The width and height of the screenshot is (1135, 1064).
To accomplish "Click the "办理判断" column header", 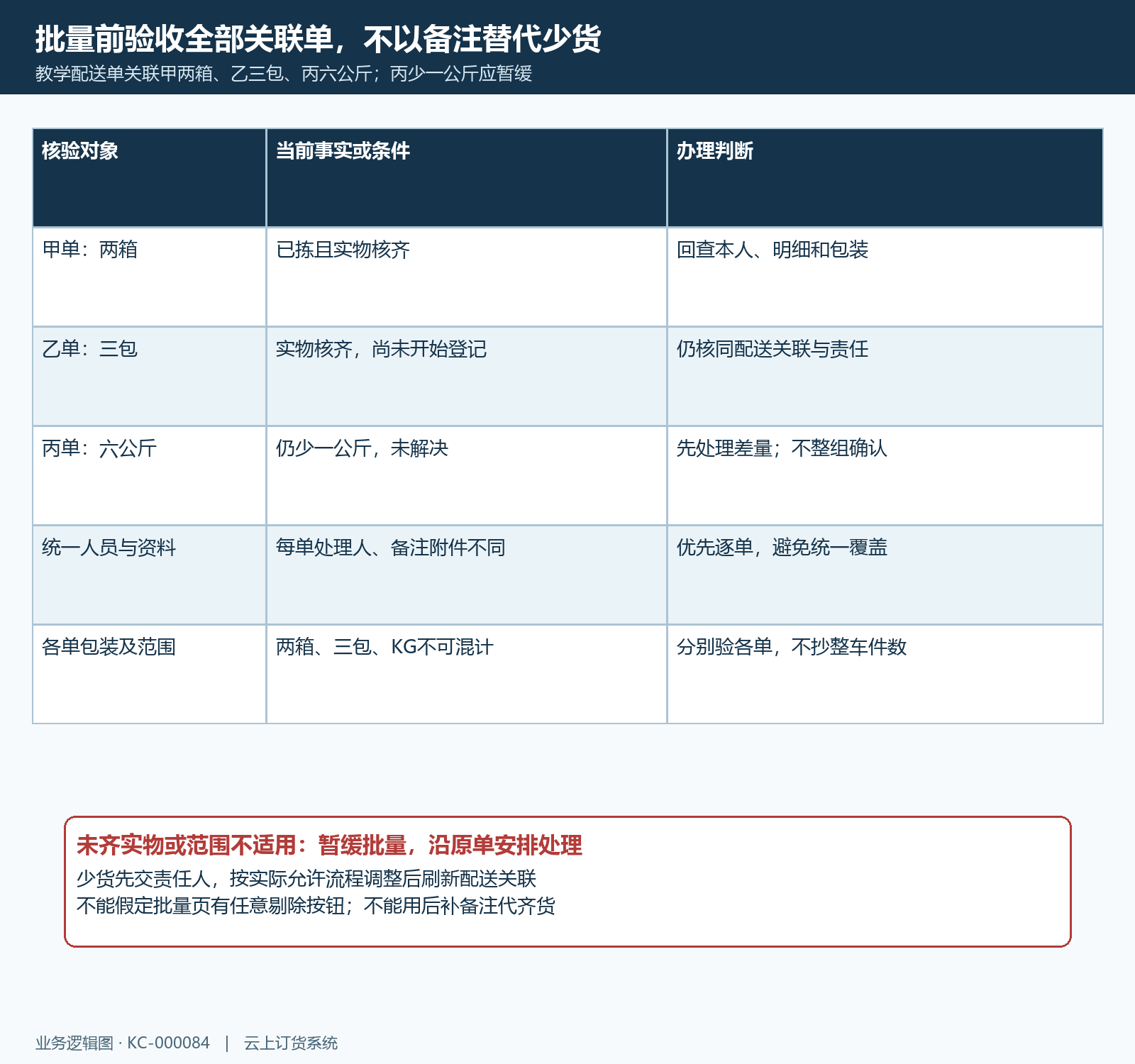I will (885, 178).
